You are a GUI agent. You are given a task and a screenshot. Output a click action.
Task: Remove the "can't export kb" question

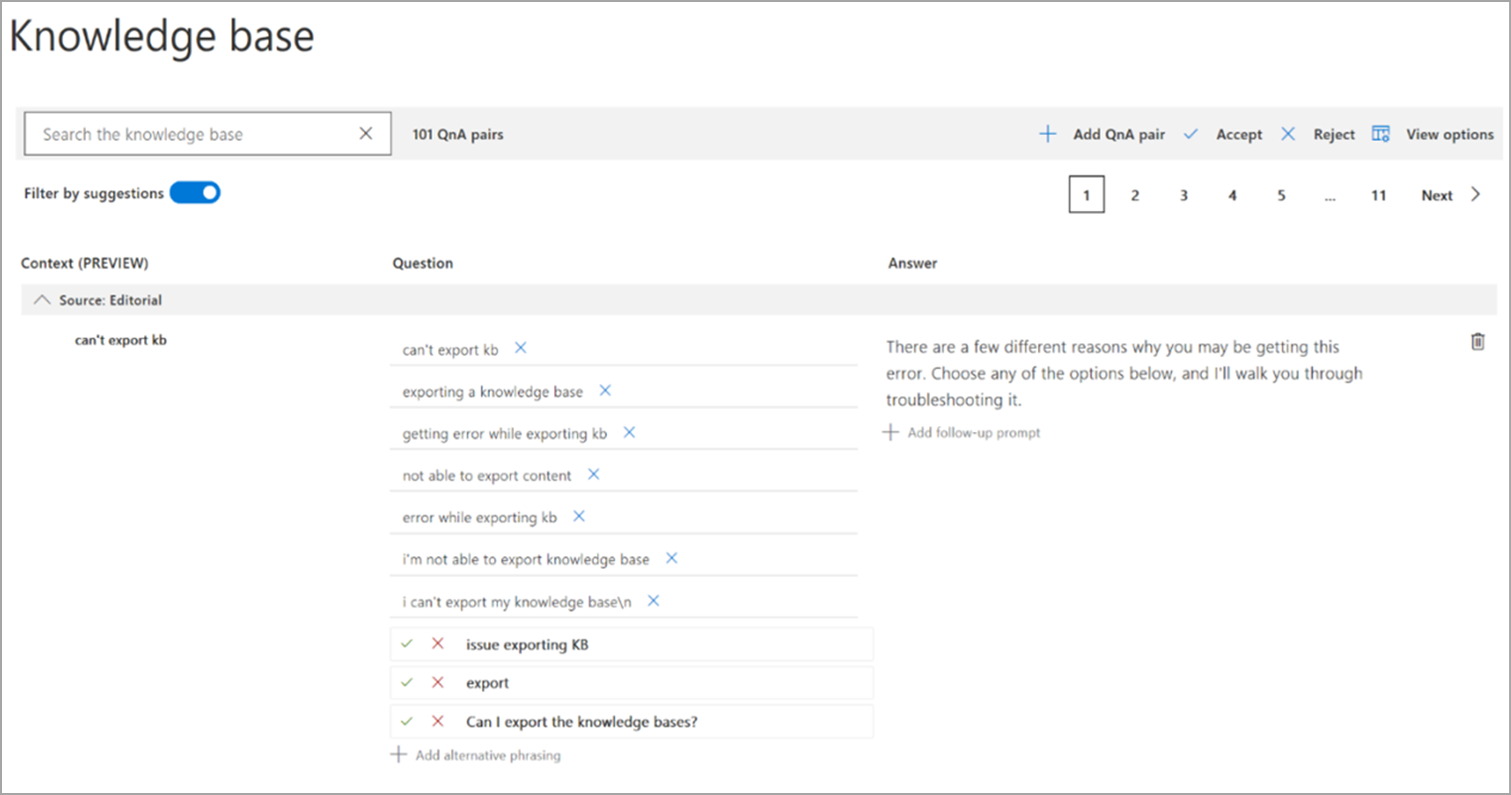point(520,348)
